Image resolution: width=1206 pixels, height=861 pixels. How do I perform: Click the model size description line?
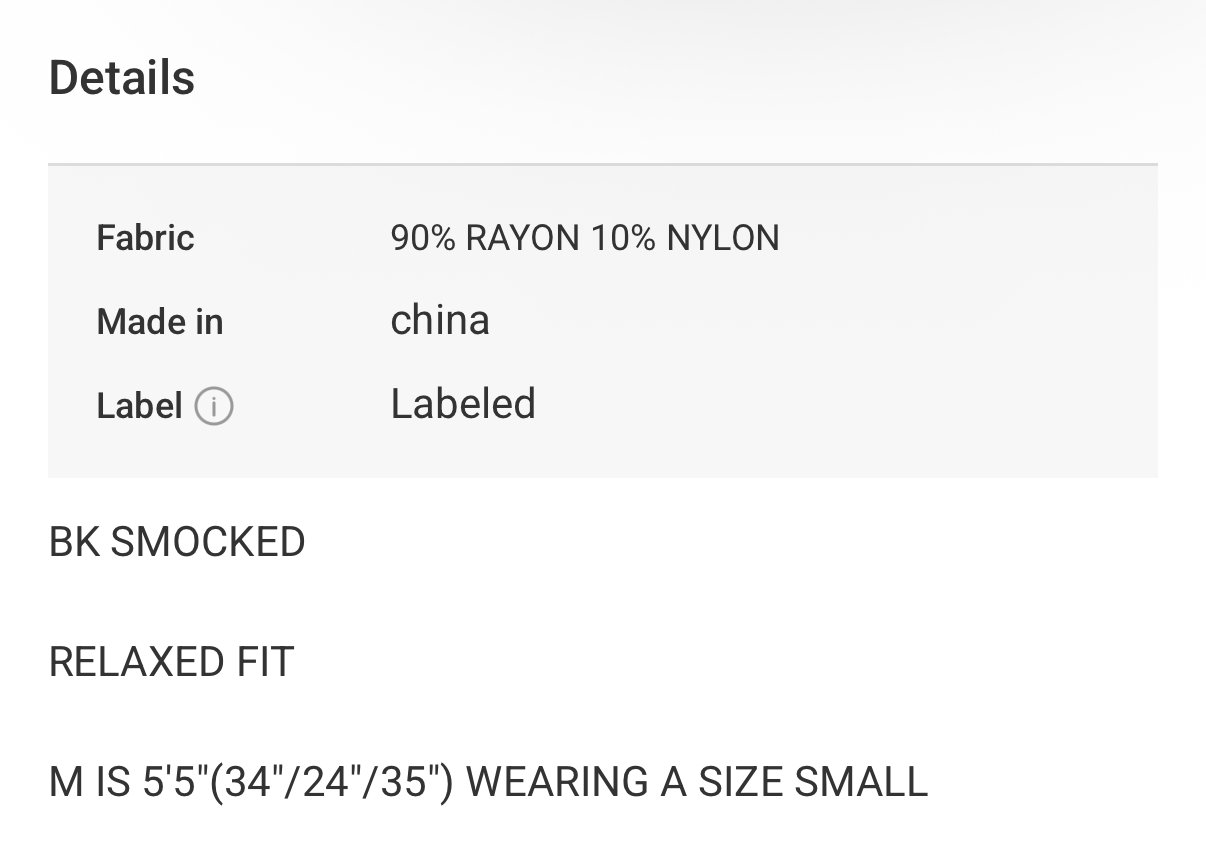[x=489, y=782]
